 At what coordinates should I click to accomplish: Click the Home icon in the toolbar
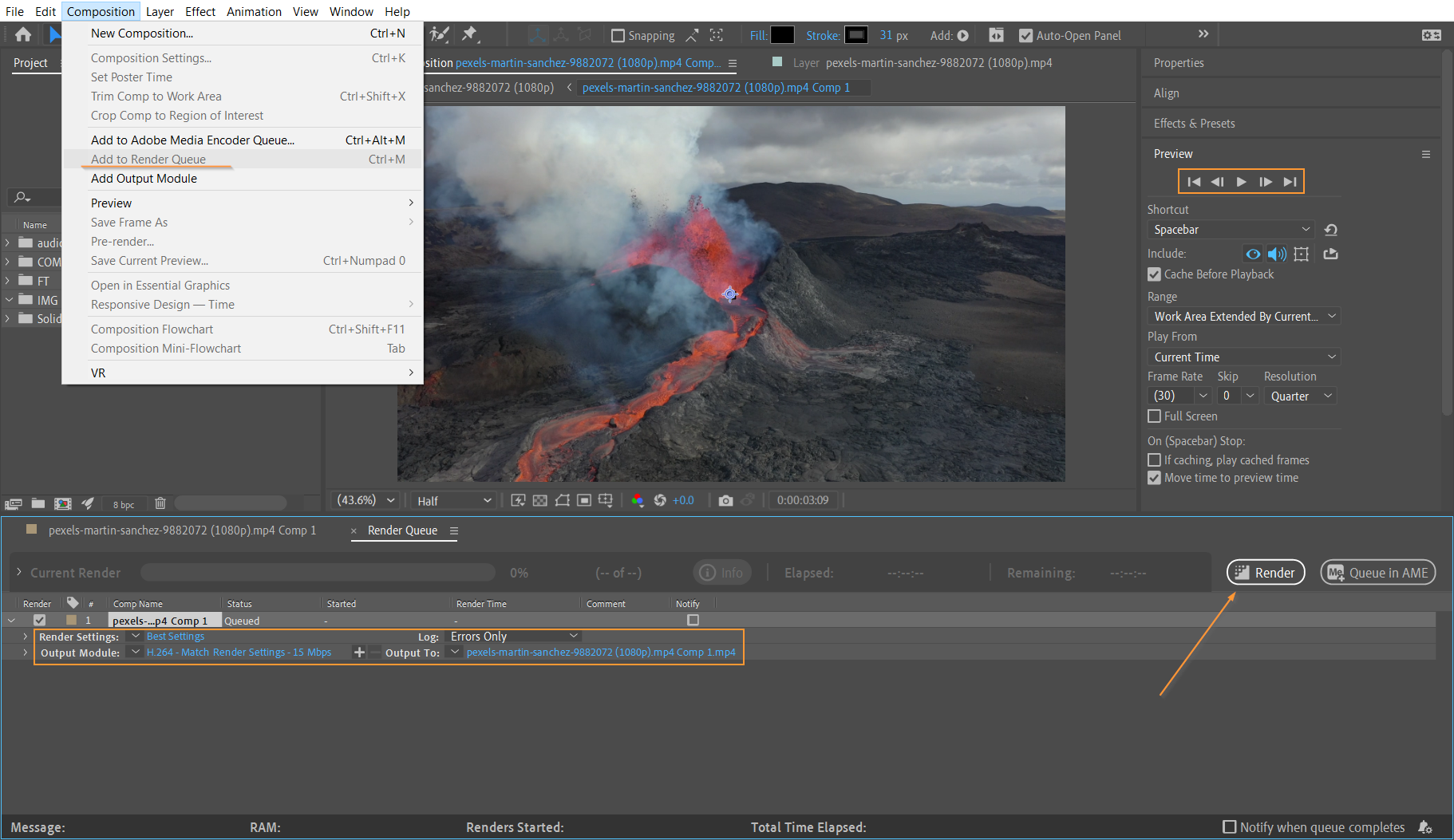(23, 34)
